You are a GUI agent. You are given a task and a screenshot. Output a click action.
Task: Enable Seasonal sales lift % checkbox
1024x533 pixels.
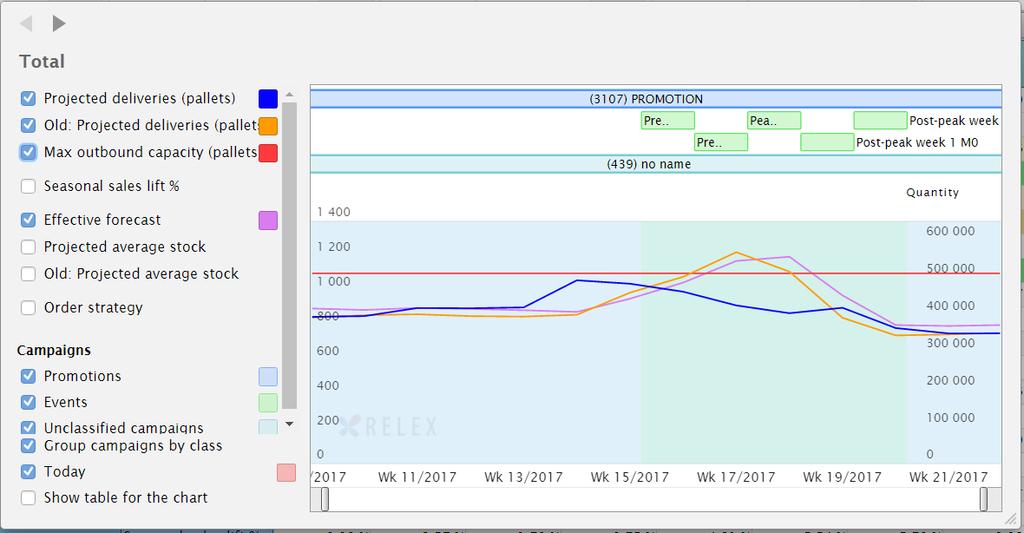point(28,186)
